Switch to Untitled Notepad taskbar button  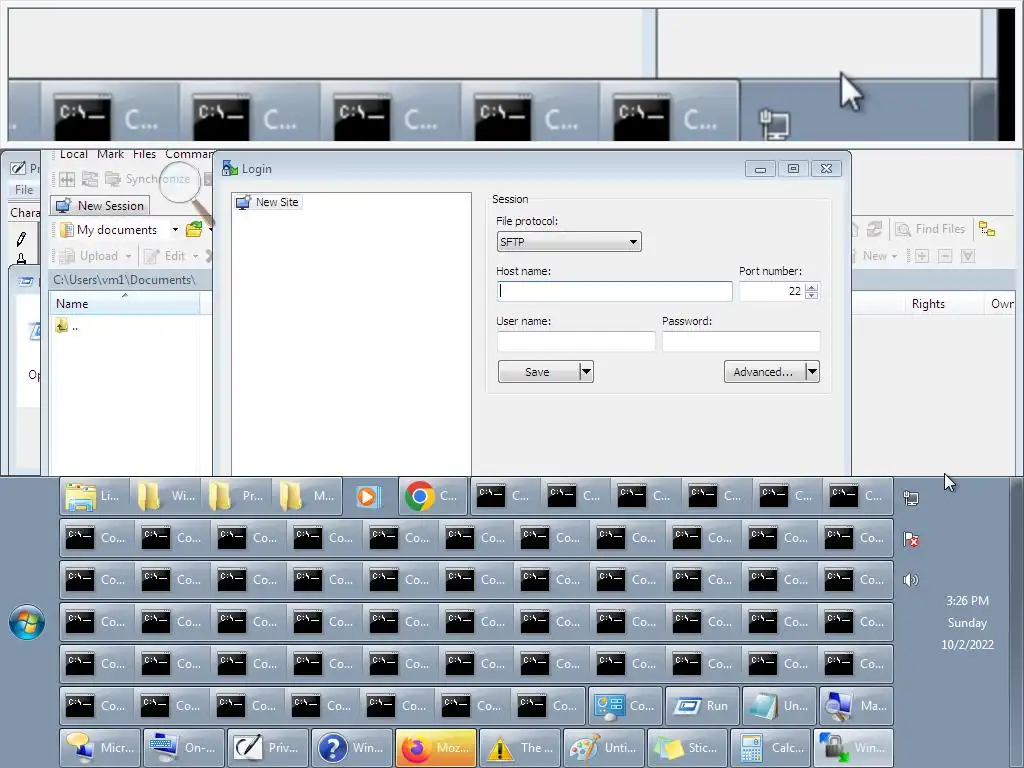[779, 706]
